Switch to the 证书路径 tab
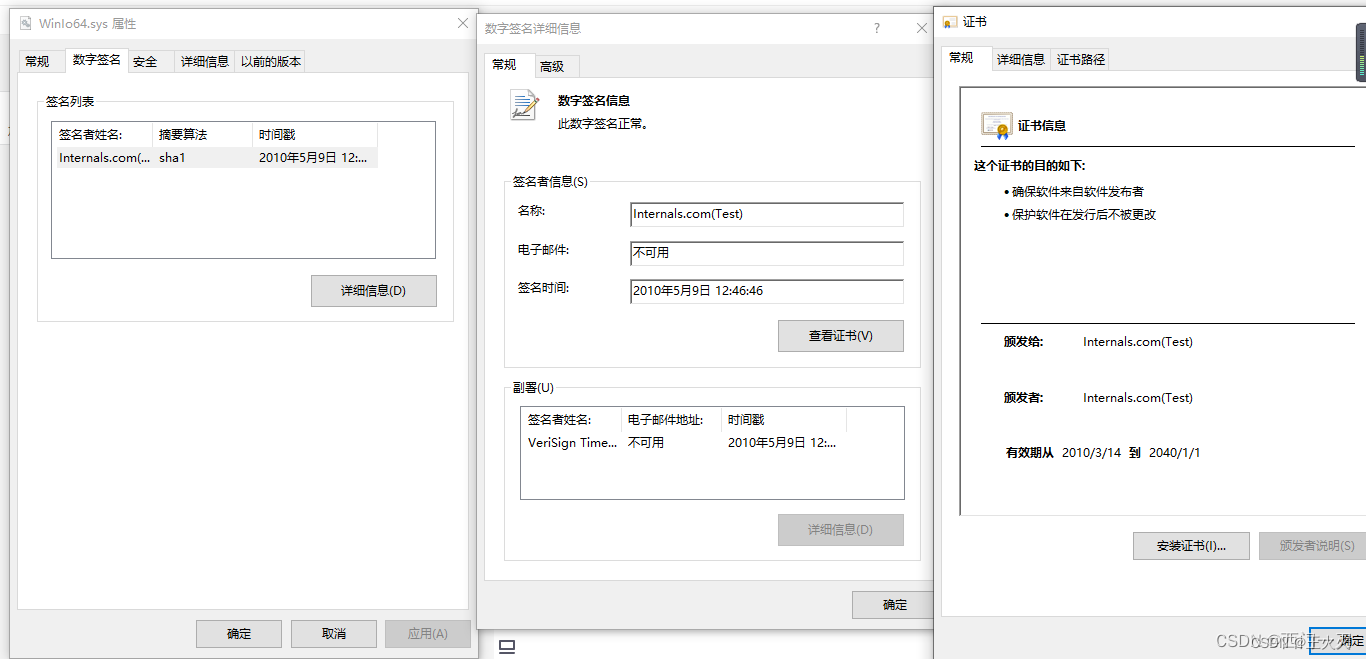 (1081, 58)
